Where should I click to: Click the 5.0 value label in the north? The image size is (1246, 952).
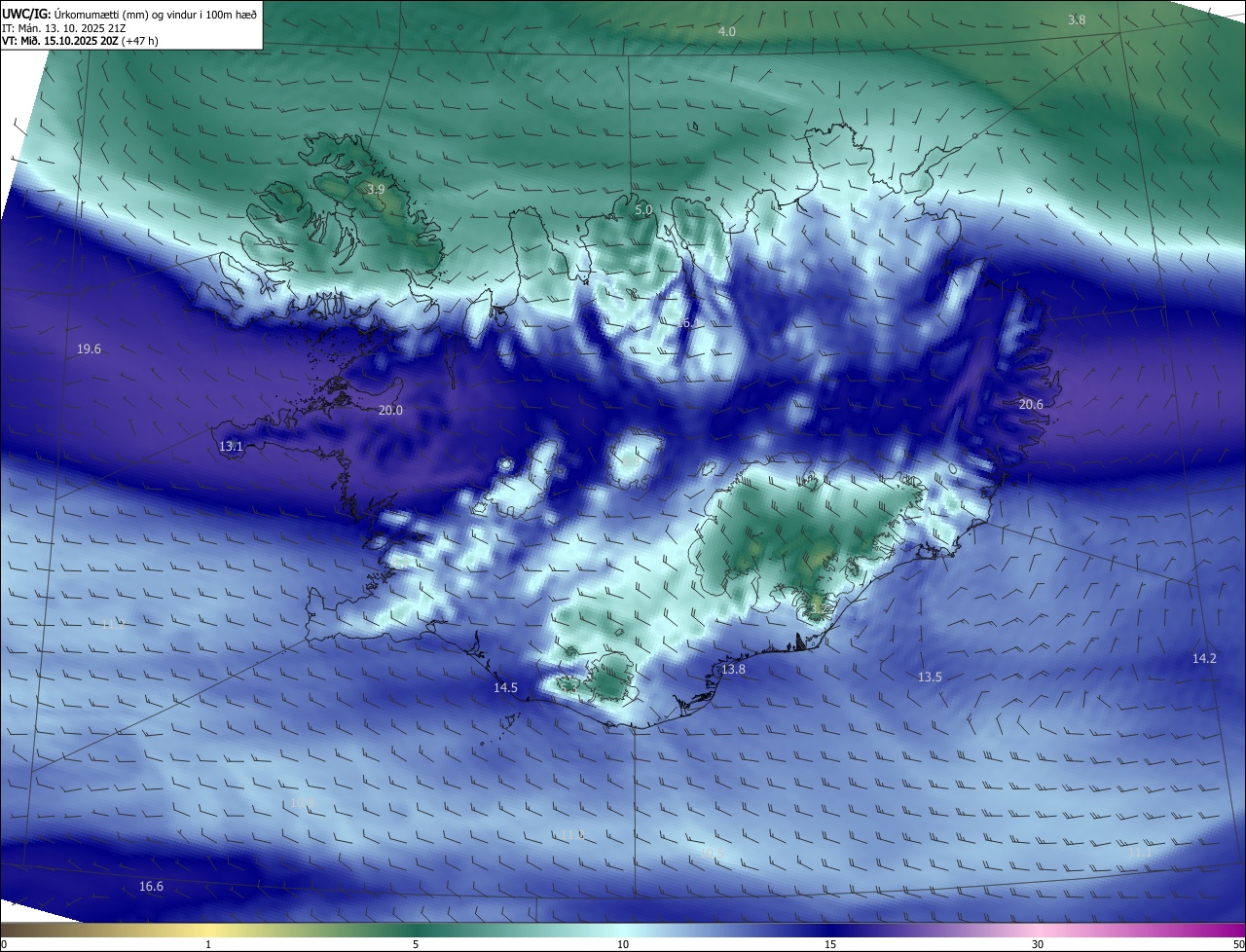643,209
